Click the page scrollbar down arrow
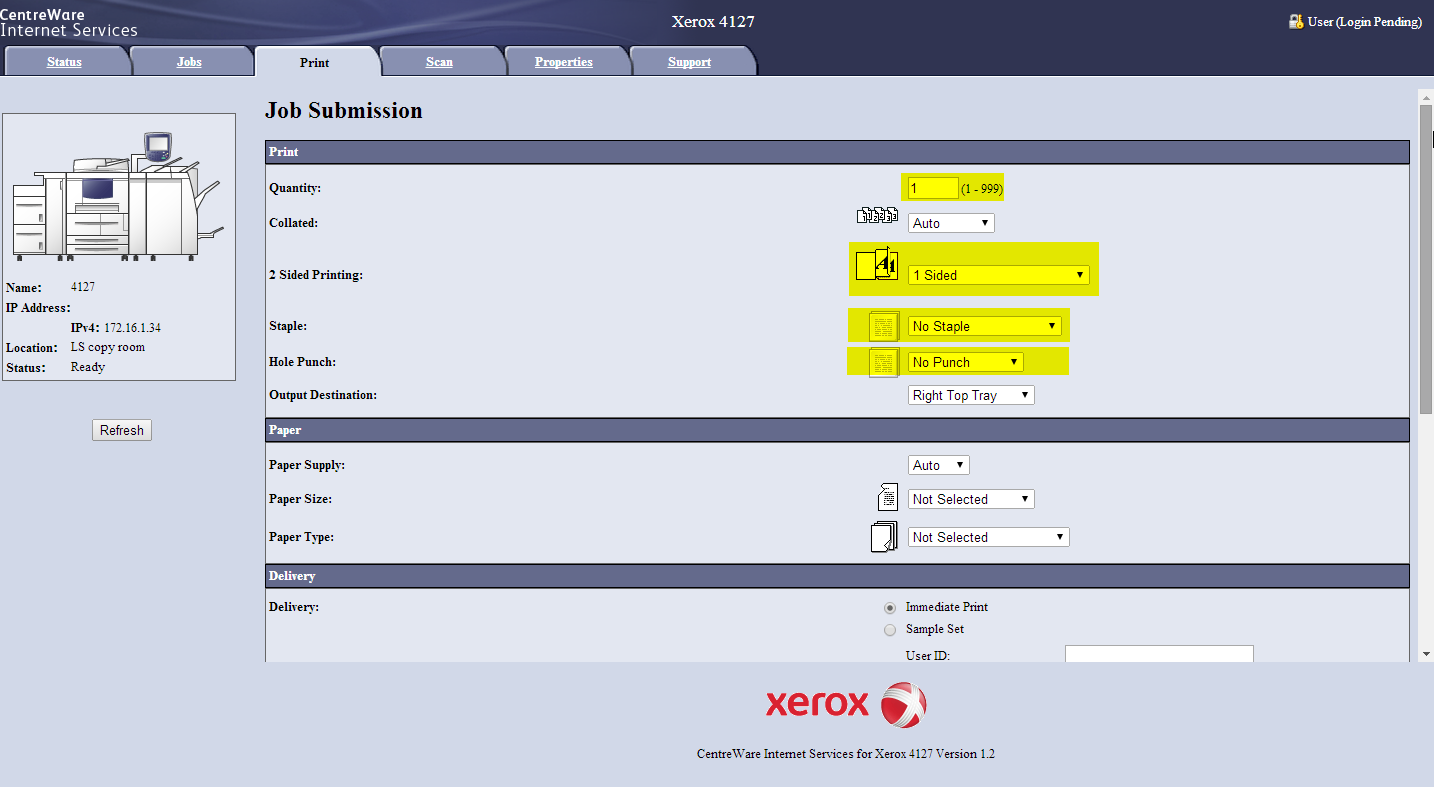Screen dimensions: 1434x787 (1426, 654)
